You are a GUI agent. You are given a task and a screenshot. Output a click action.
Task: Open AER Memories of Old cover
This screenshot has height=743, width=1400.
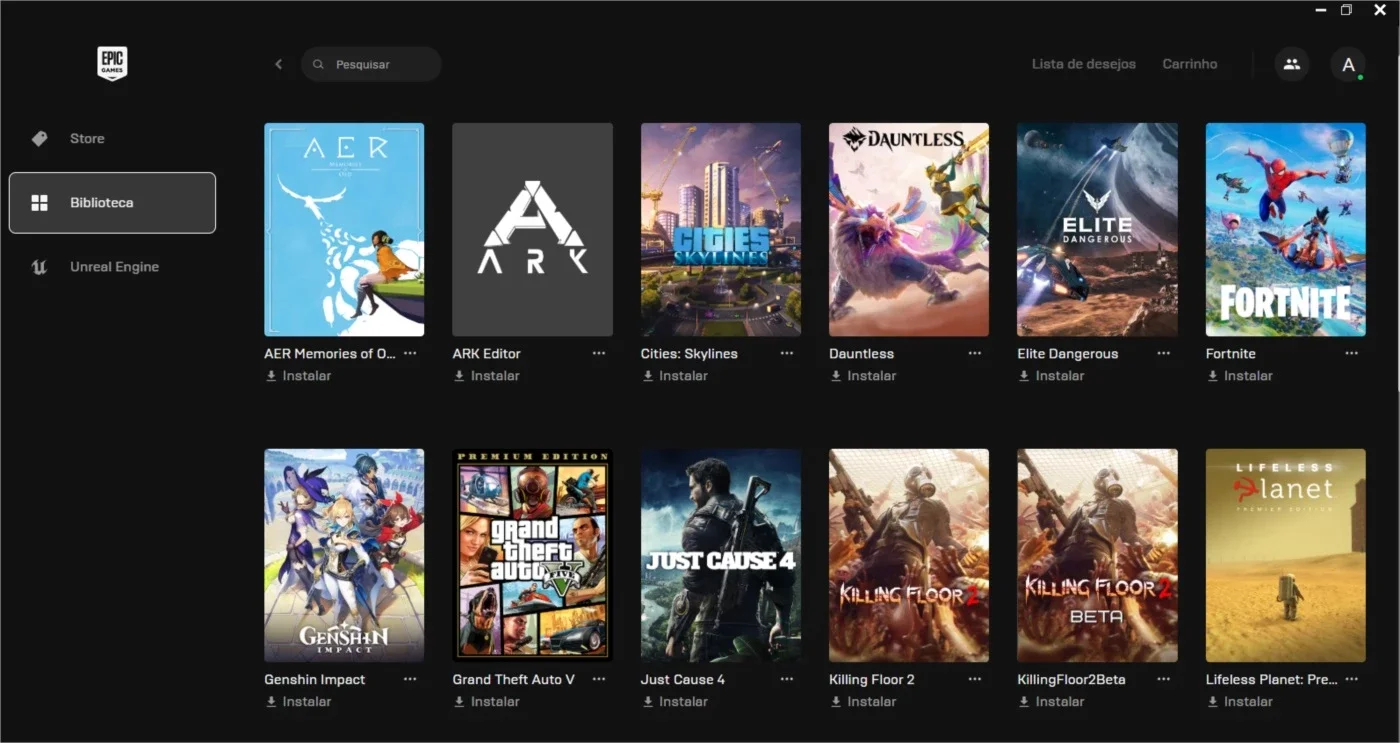click(x=344, y=229)
